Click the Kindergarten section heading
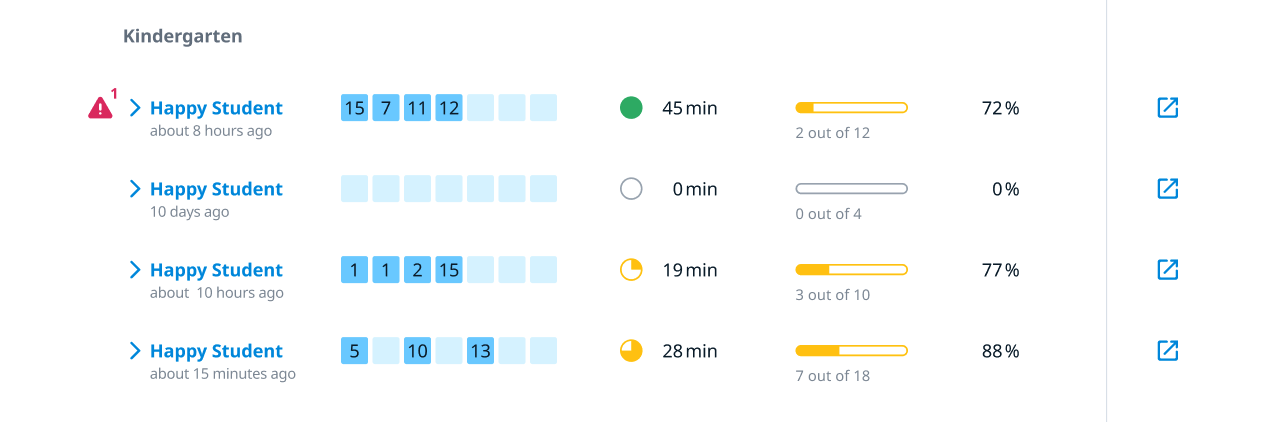Viewport: 1268px width, 422px height. coord(182,36)
